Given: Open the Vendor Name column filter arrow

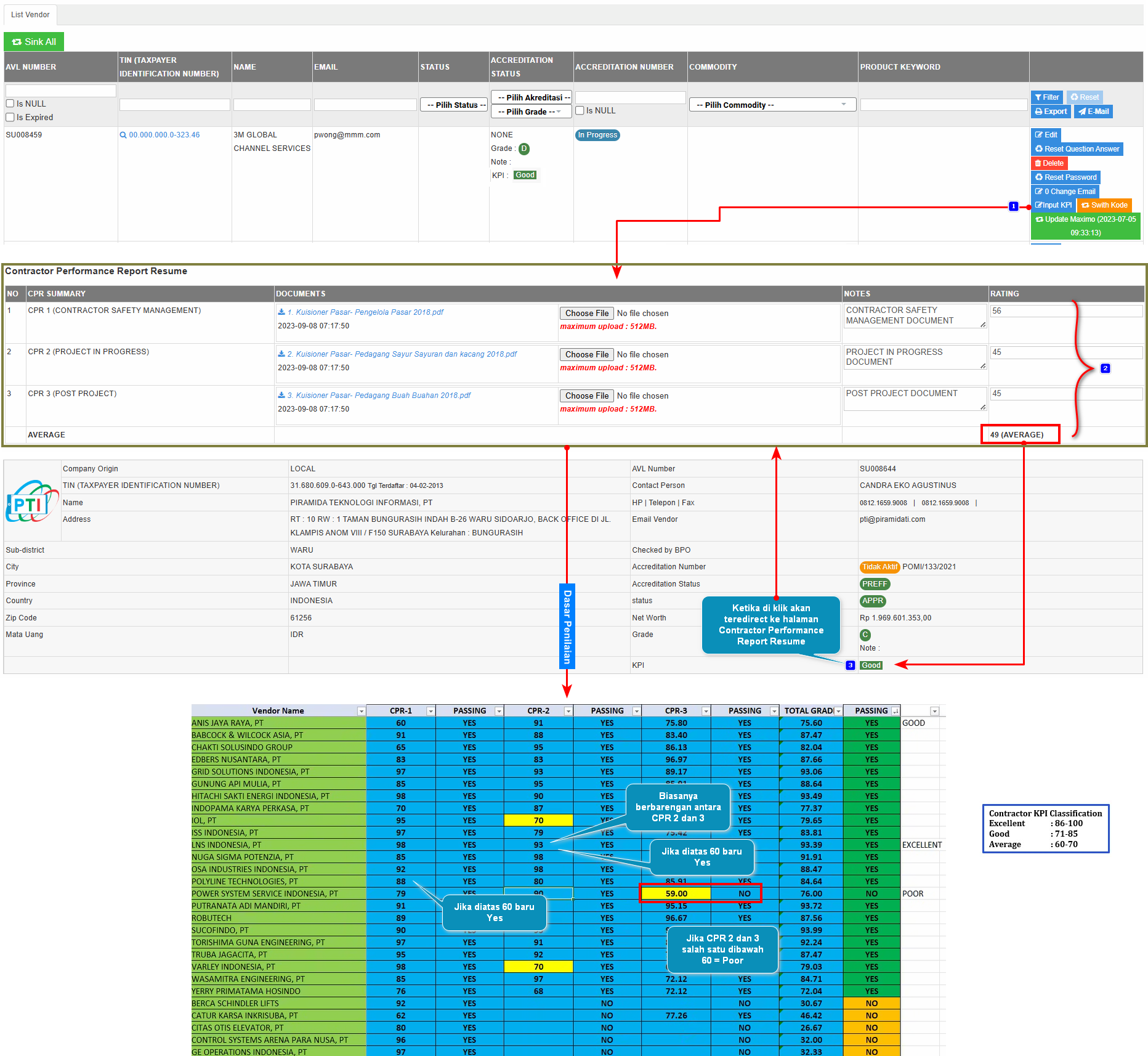Looking at the screenshot, I should pos(362,711).
